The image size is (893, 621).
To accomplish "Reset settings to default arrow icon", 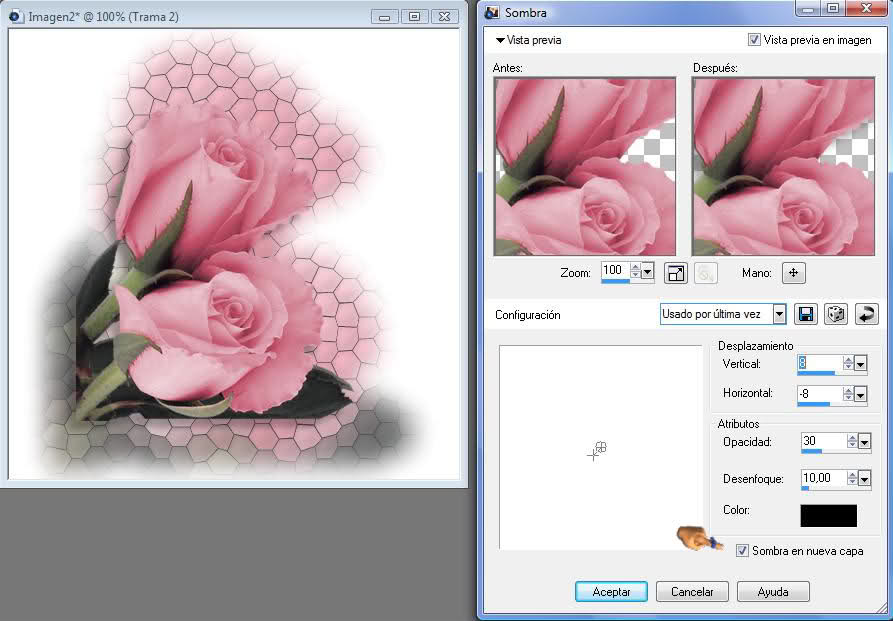I will click(x=866, y=314).
